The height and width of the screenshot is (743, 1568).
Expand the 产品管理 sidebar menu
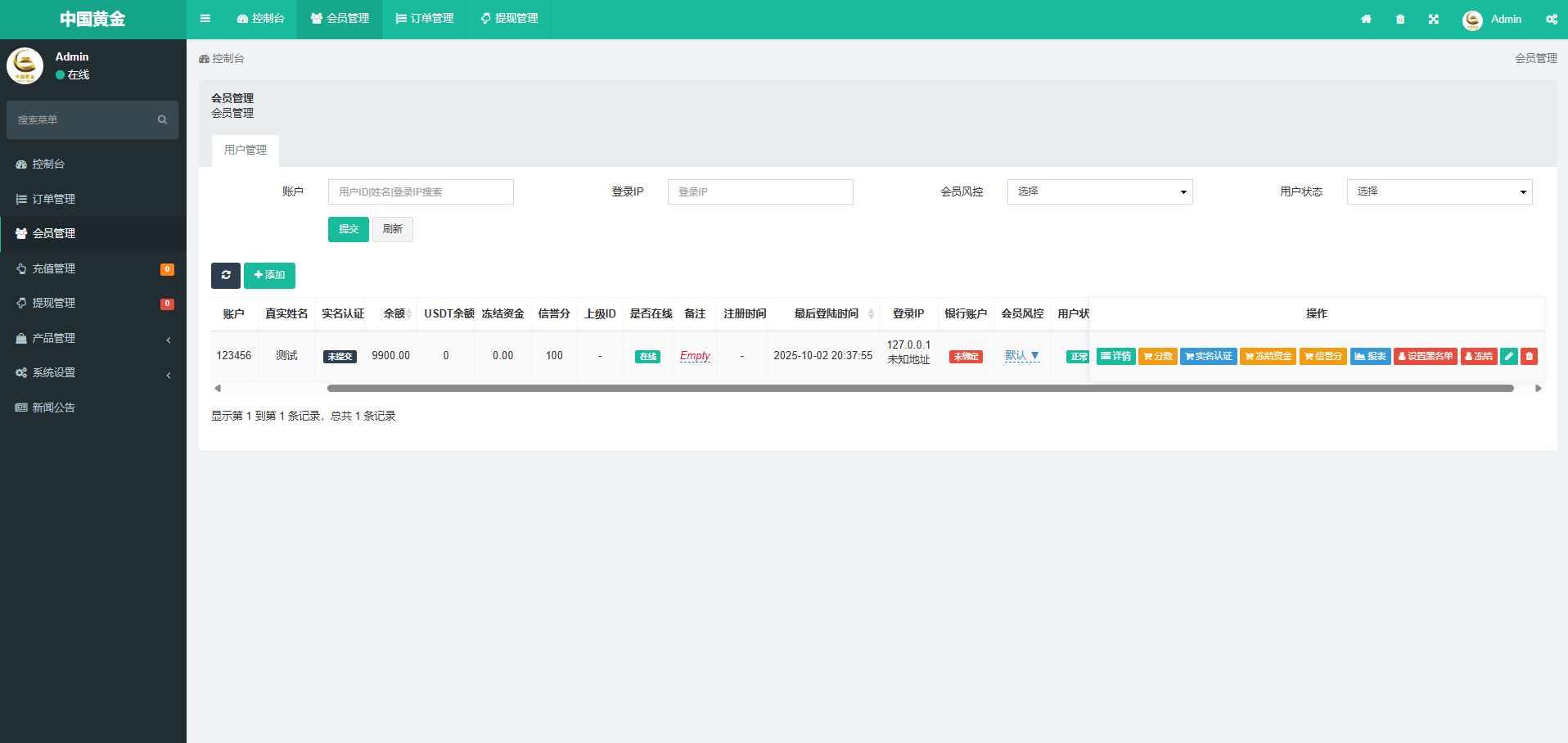pos(92,338)
